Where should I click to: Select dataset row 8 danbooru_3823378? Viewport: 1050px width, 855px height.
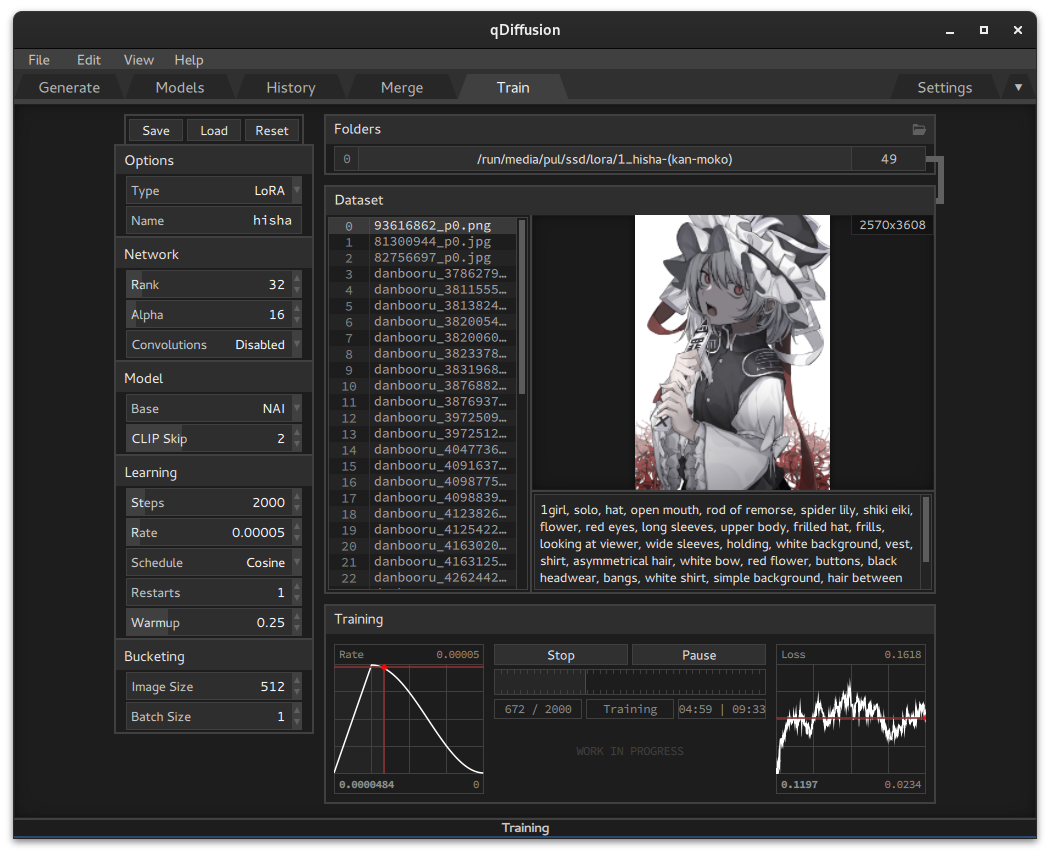423,354
